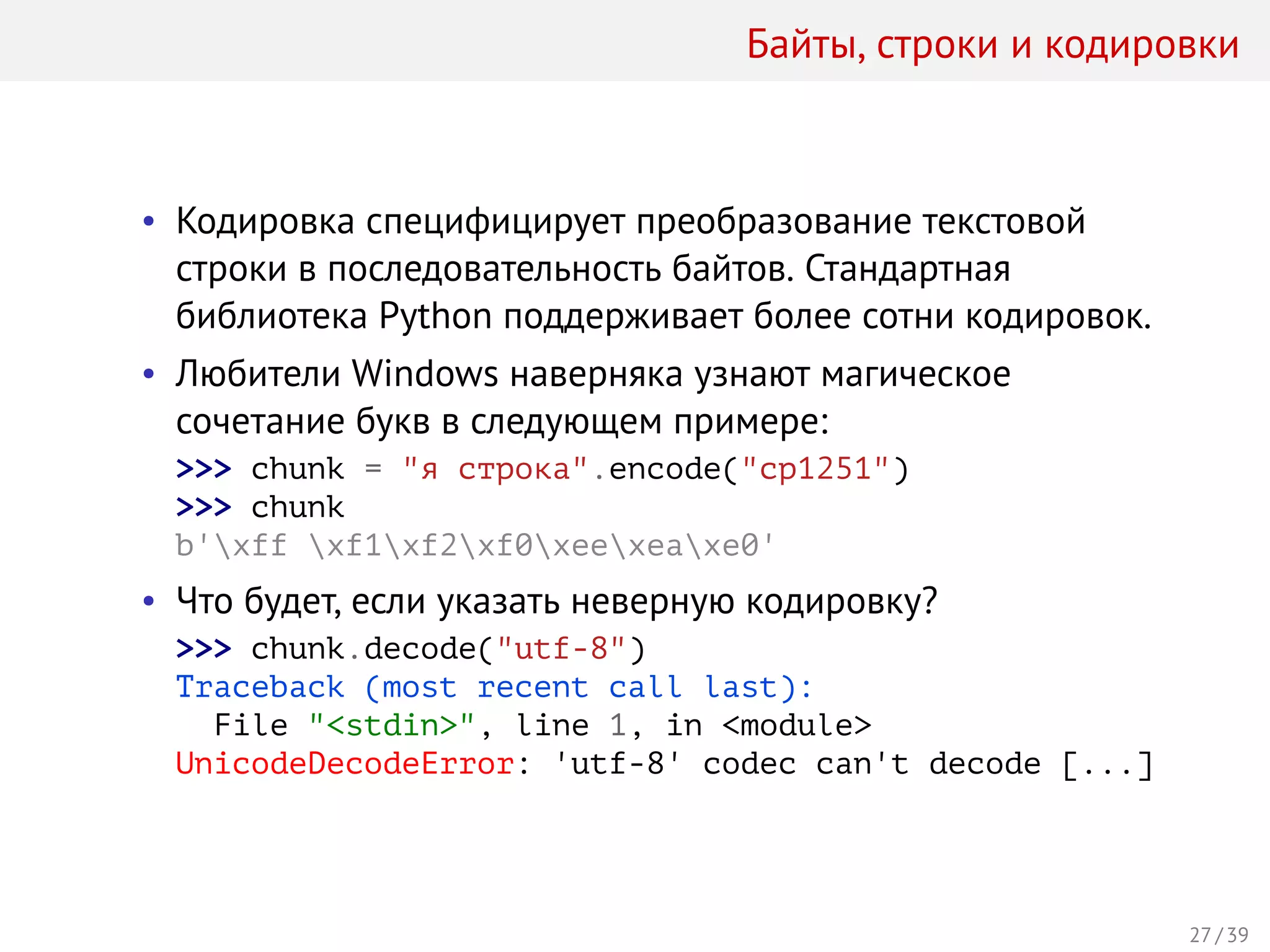Click the line 'сочетание букв в следующем примере:'
1270x952 pixels.
point(503,422)
